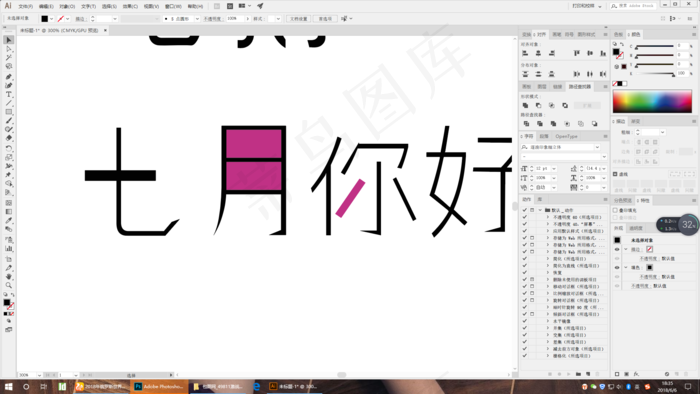Collapse the 填色 row in Appearance panel
The width and height of the screenshot is (700, 394).
(x=626, y=268)
